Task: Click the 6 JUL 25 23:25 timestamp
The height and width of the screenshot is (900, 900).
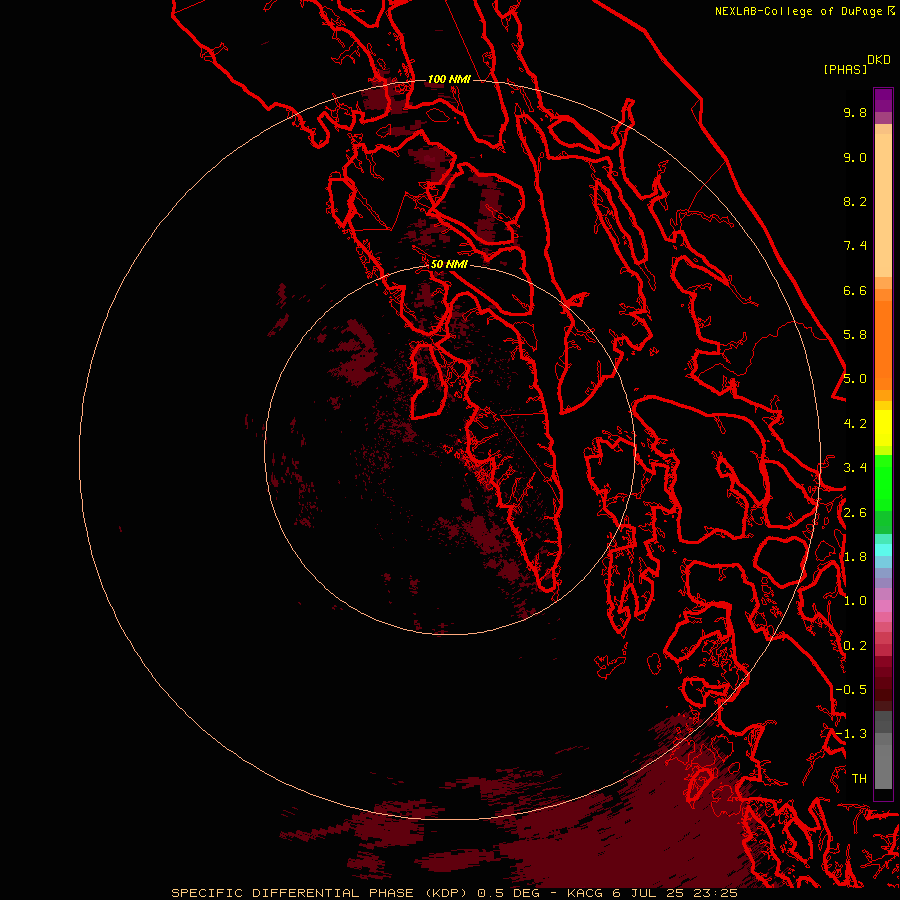Action: click(675, 893)
